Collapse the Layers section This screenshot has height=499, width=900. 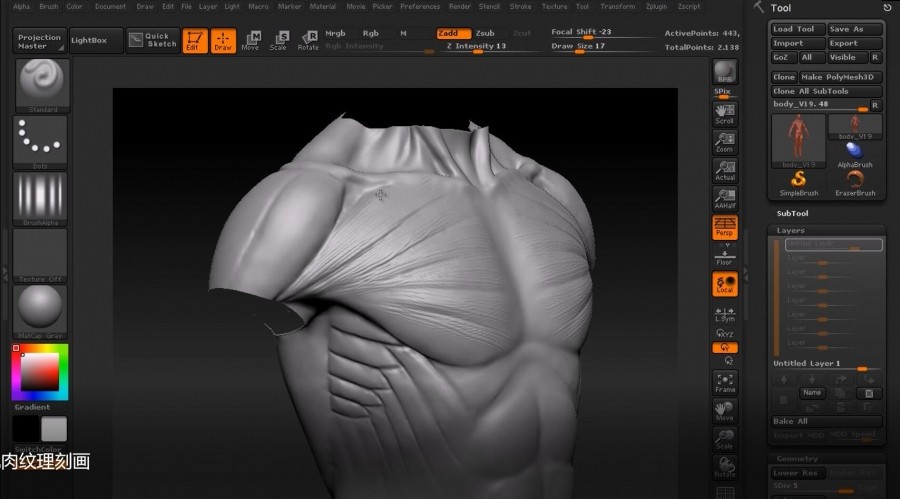click(791, 231)
